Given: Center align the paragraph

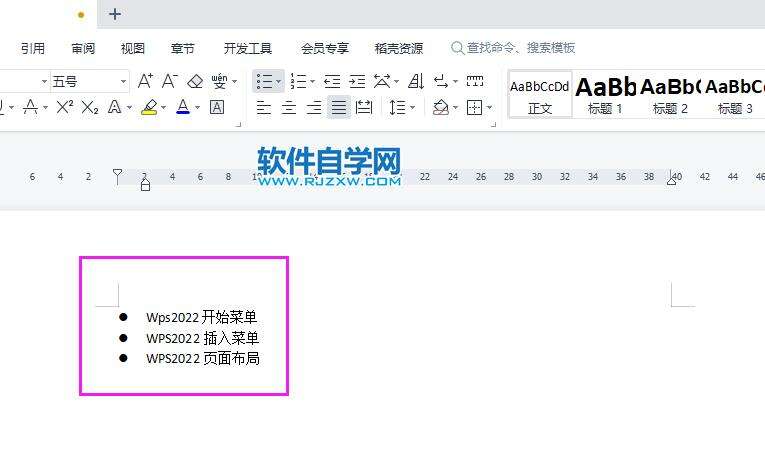Looking at the screenshot, I should coord(289,107).
